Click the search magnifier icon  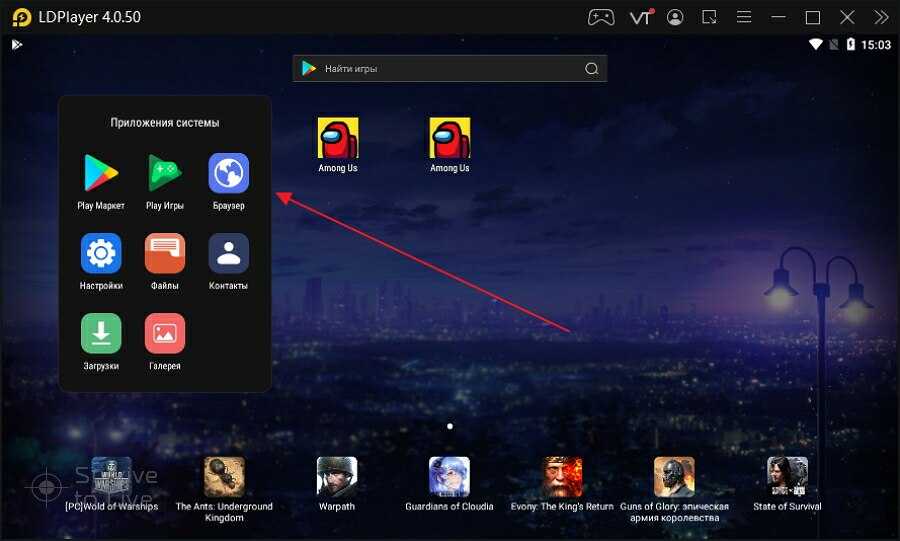[592, 69]
